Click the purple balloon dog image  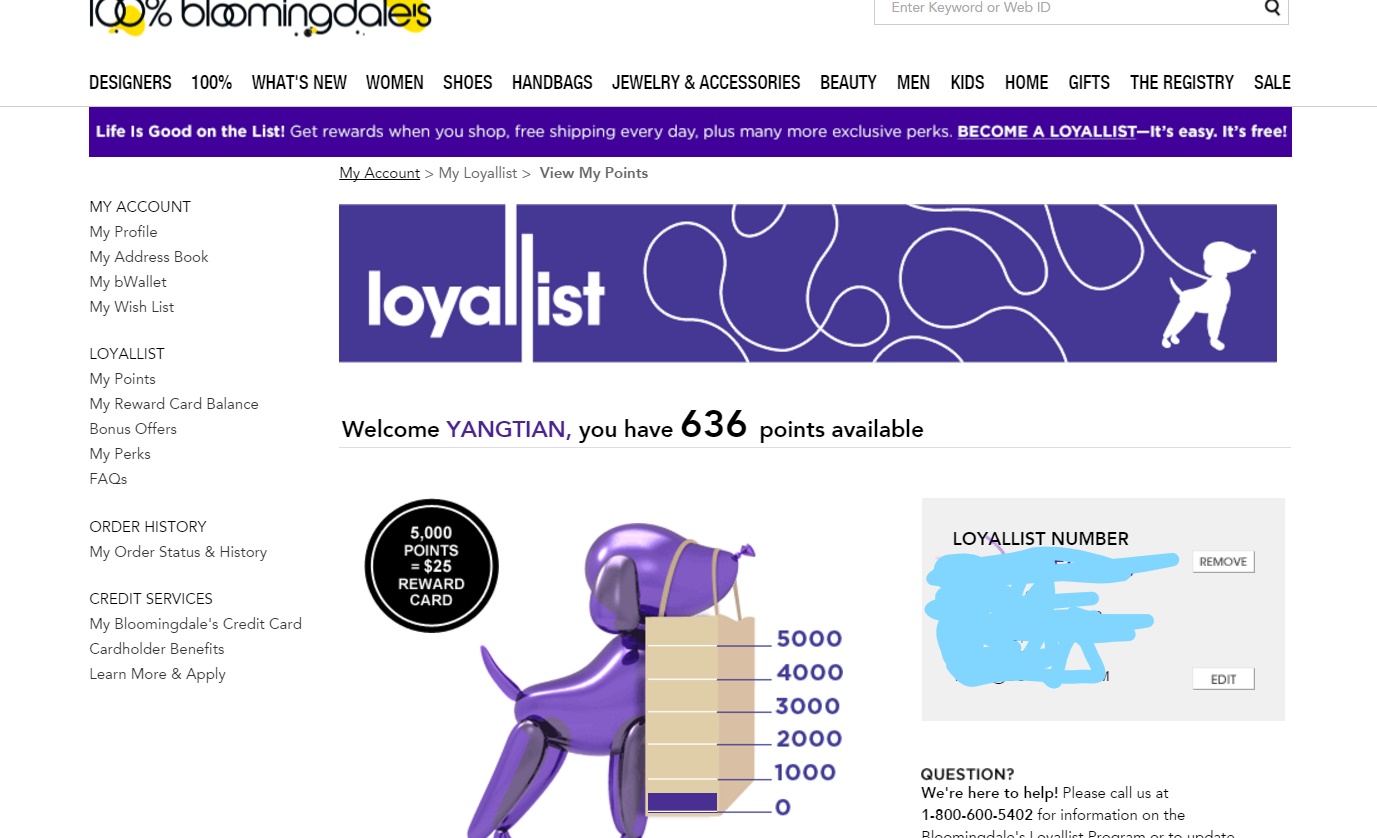tap(600, 680)
